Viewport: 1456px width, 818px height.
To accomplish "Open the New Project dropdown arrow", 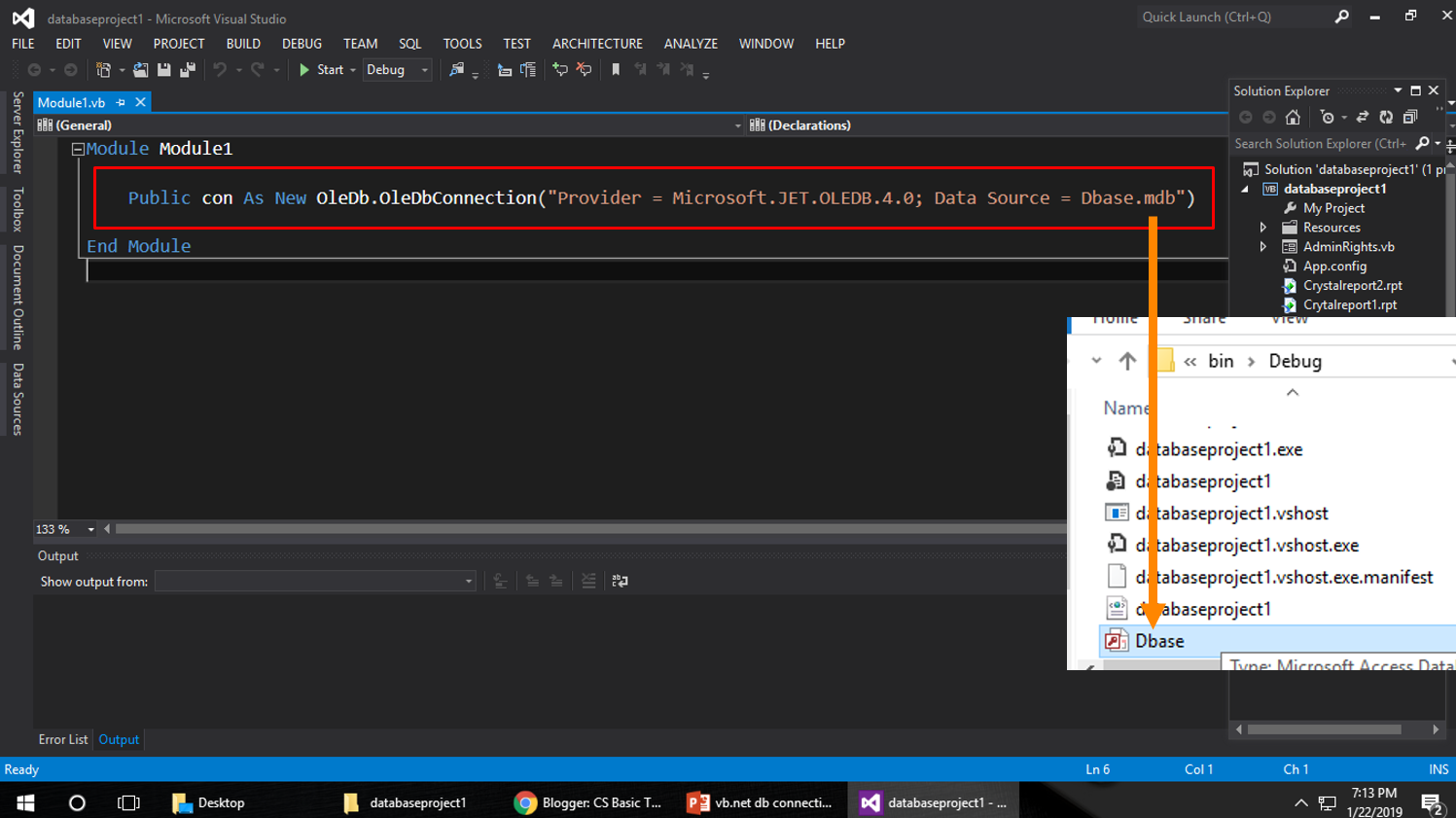I will [122, 70].
